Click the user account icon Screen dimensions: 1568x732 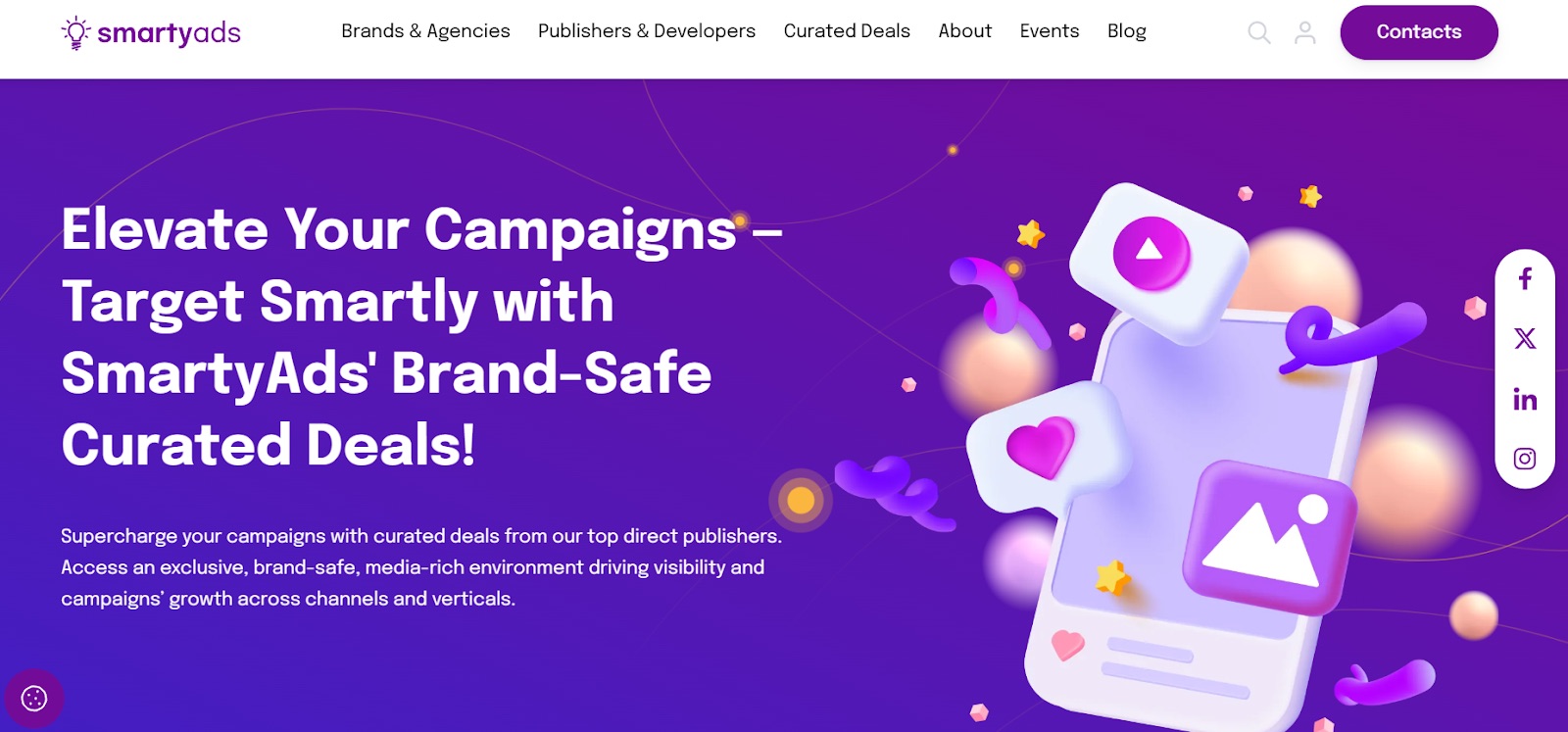tap(1305, 33)
